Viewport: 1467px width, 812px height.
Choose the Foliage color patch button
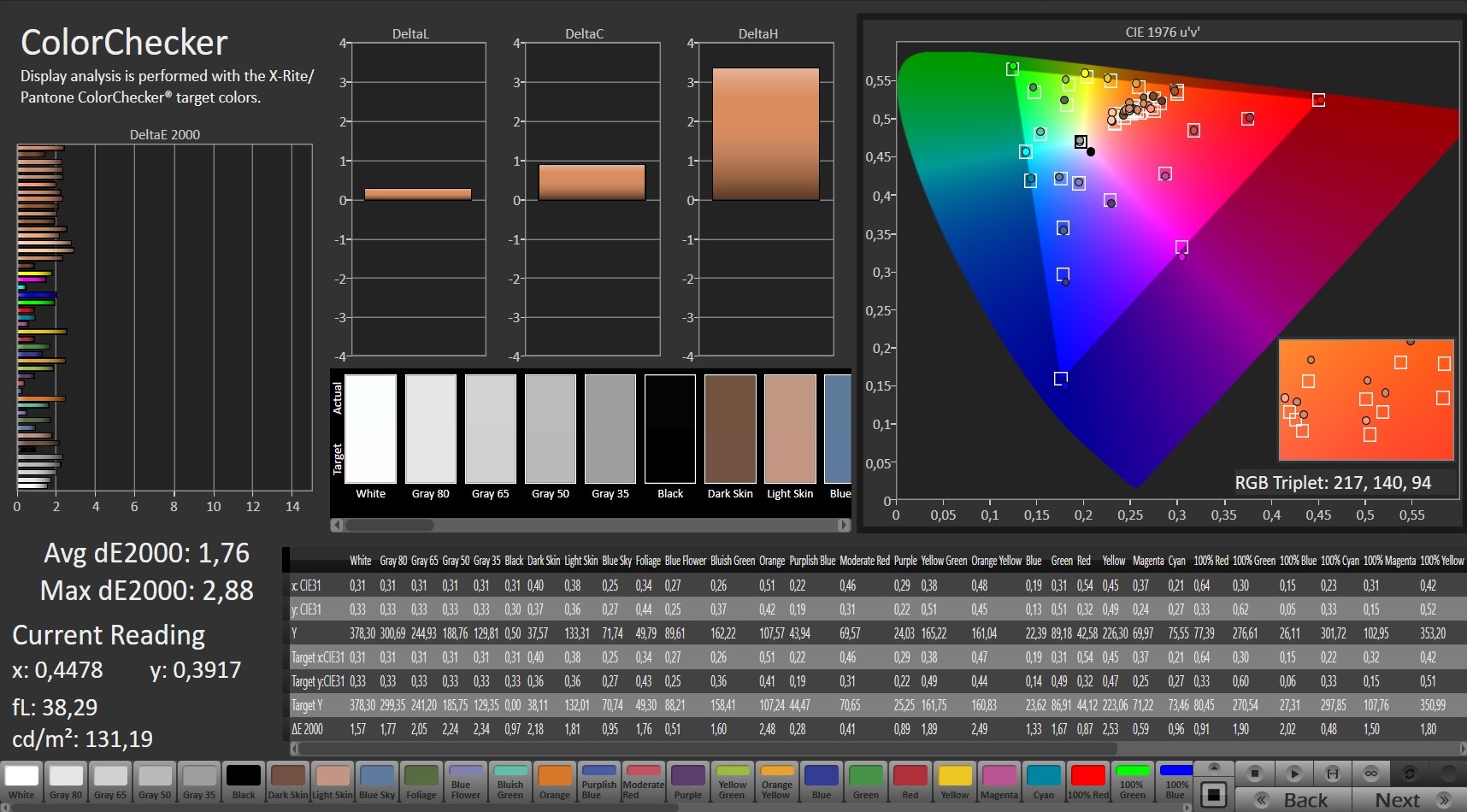421,782
